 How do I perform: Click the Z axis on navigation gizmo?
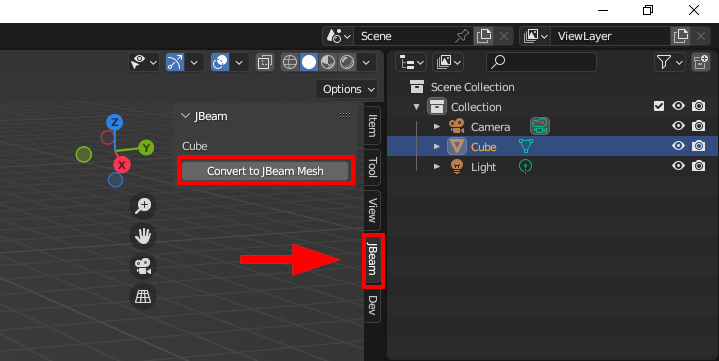115,122
